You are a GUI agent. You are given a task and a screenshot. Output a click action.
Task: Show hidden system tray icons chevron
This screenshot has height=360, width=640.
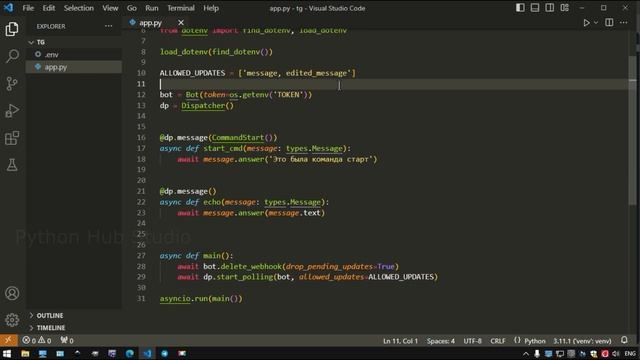(526, 354)
